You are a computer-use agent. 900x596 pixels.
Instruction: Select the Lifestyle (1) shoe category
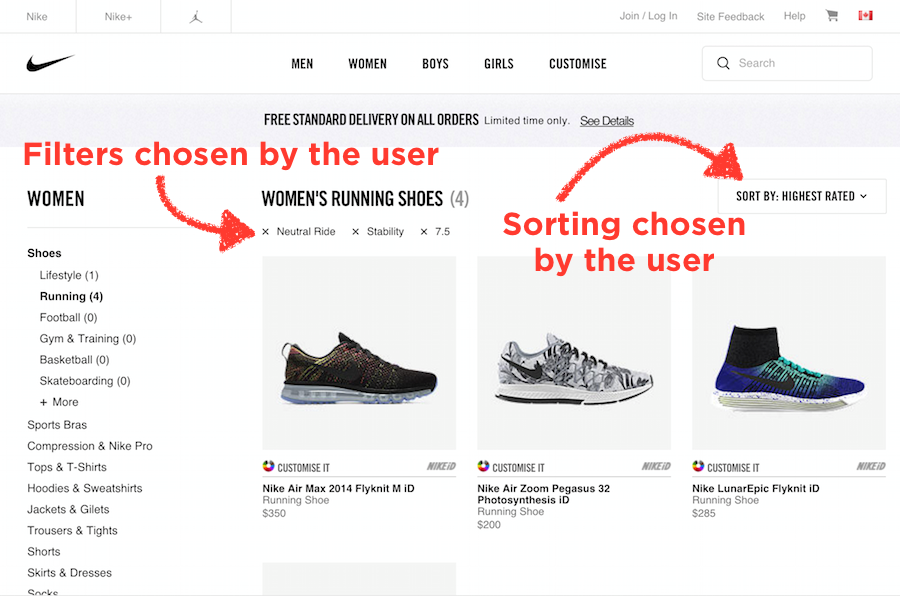tap(69, 275)
